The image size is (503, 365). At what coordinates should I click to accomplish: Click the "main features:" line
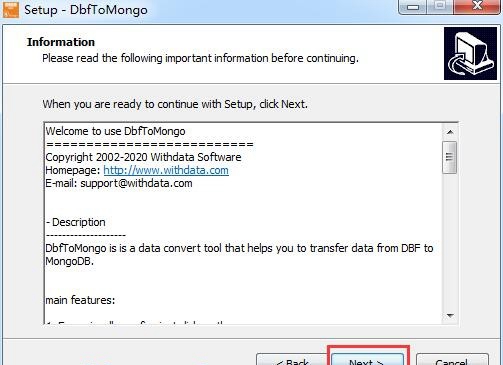(x=80, y=300)
